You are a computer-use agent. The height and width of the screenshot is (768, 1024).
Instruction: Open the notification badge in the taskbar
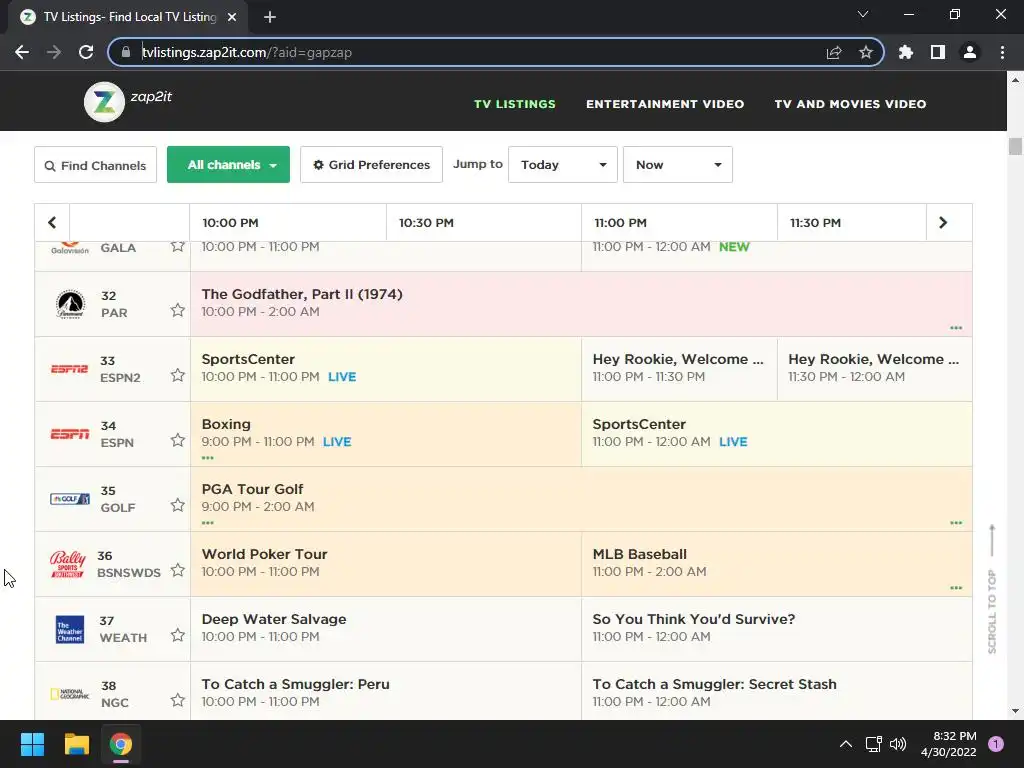(x=996, y=744)
